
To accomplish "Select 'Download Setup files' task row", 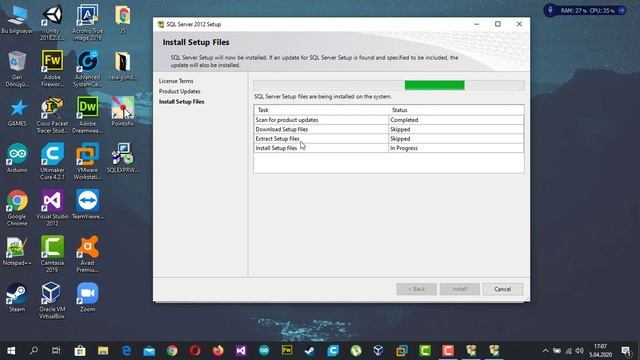I will 389,129.
